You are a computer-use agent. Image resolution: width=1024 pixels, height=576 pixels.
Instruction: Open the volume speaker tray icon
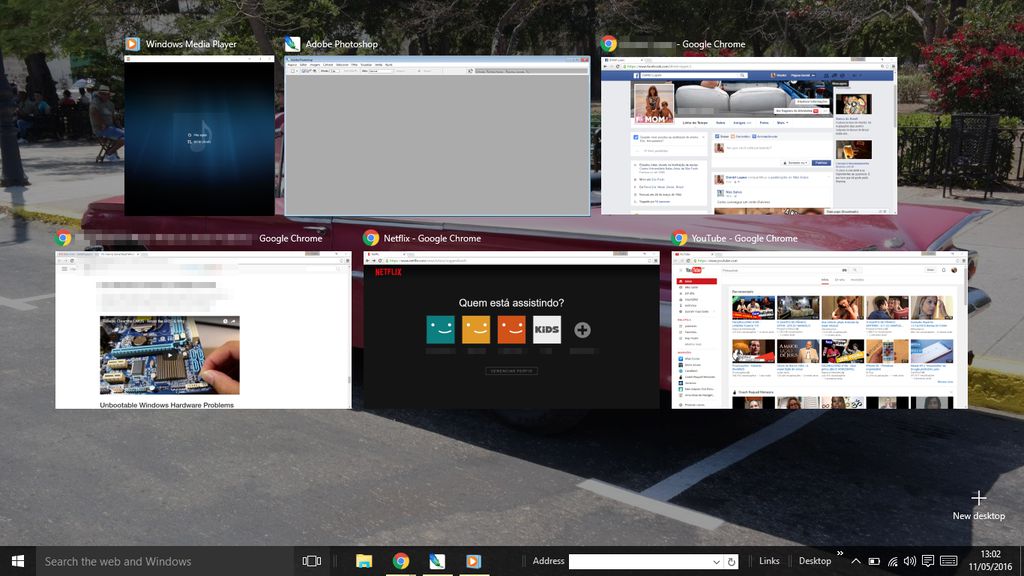click(910, 561)
